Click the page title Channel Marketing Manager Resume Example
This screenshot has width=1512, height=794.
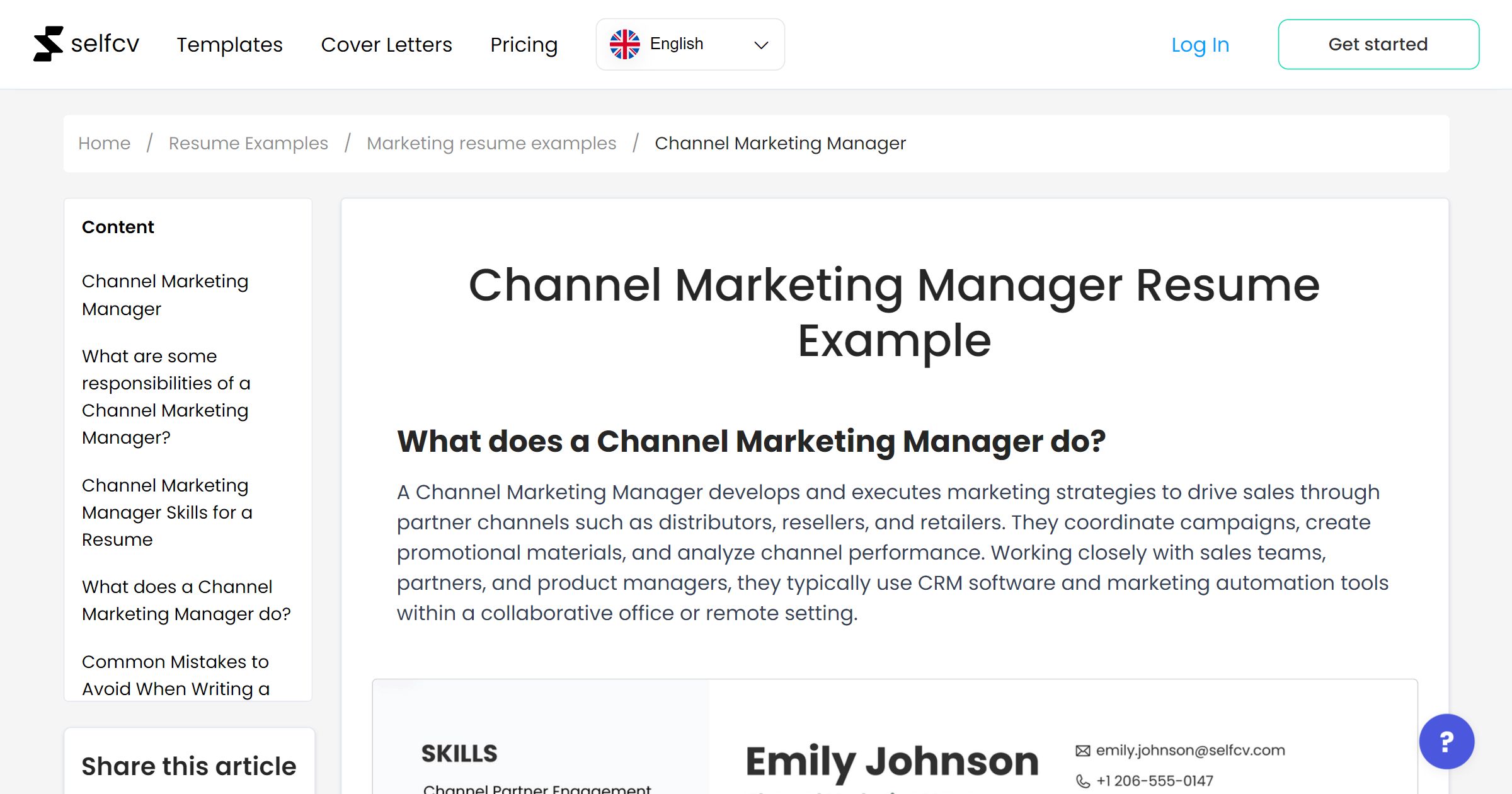pyautogui.click(x=895, y=313)
